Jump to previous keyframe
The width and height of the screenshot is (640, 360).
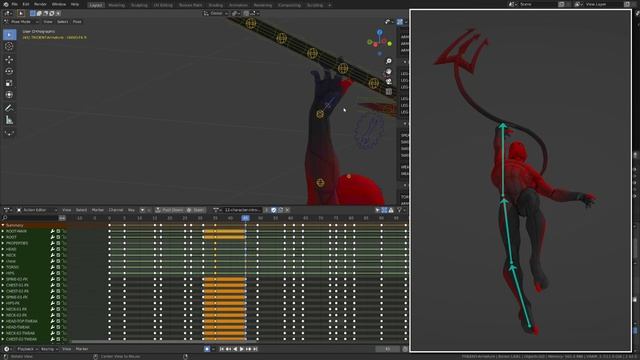pos(229,349)
